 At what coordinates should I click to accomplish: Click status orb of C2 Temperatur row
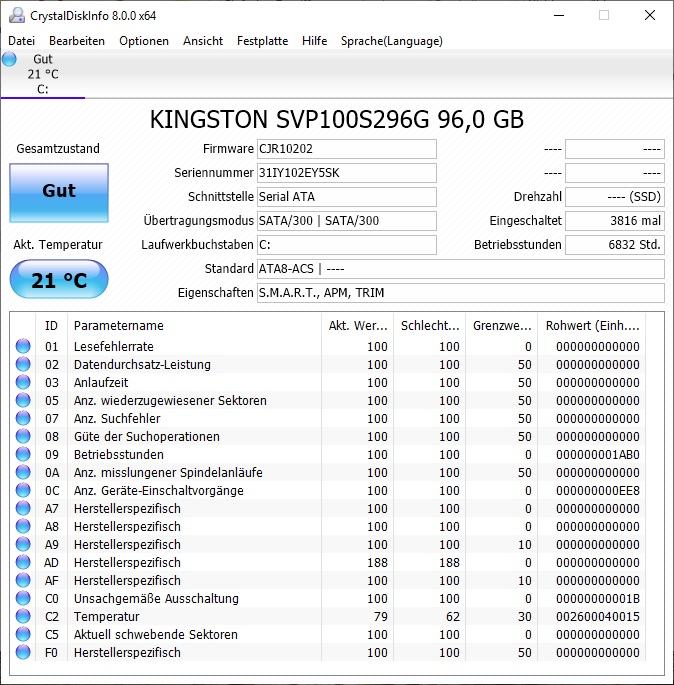click(23, 616)
